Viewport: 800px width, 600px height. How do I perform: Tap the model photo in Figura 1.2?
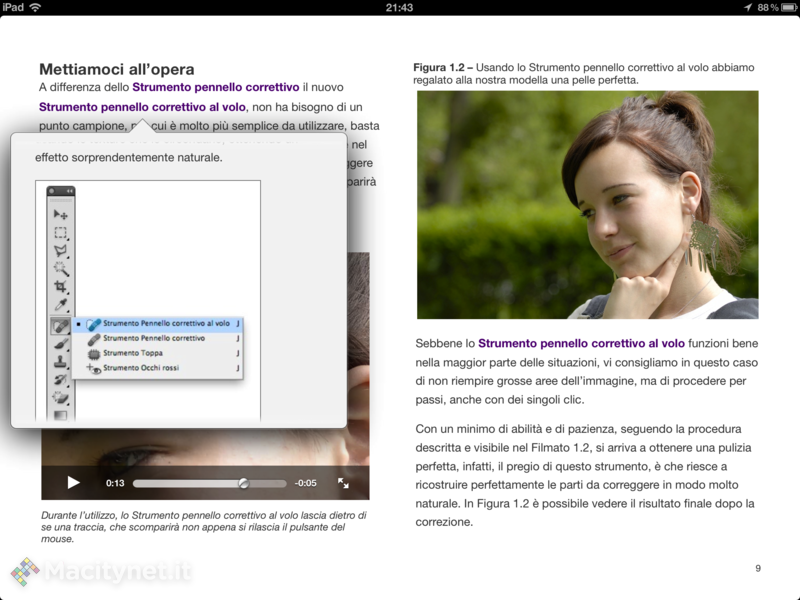point(587,205)
